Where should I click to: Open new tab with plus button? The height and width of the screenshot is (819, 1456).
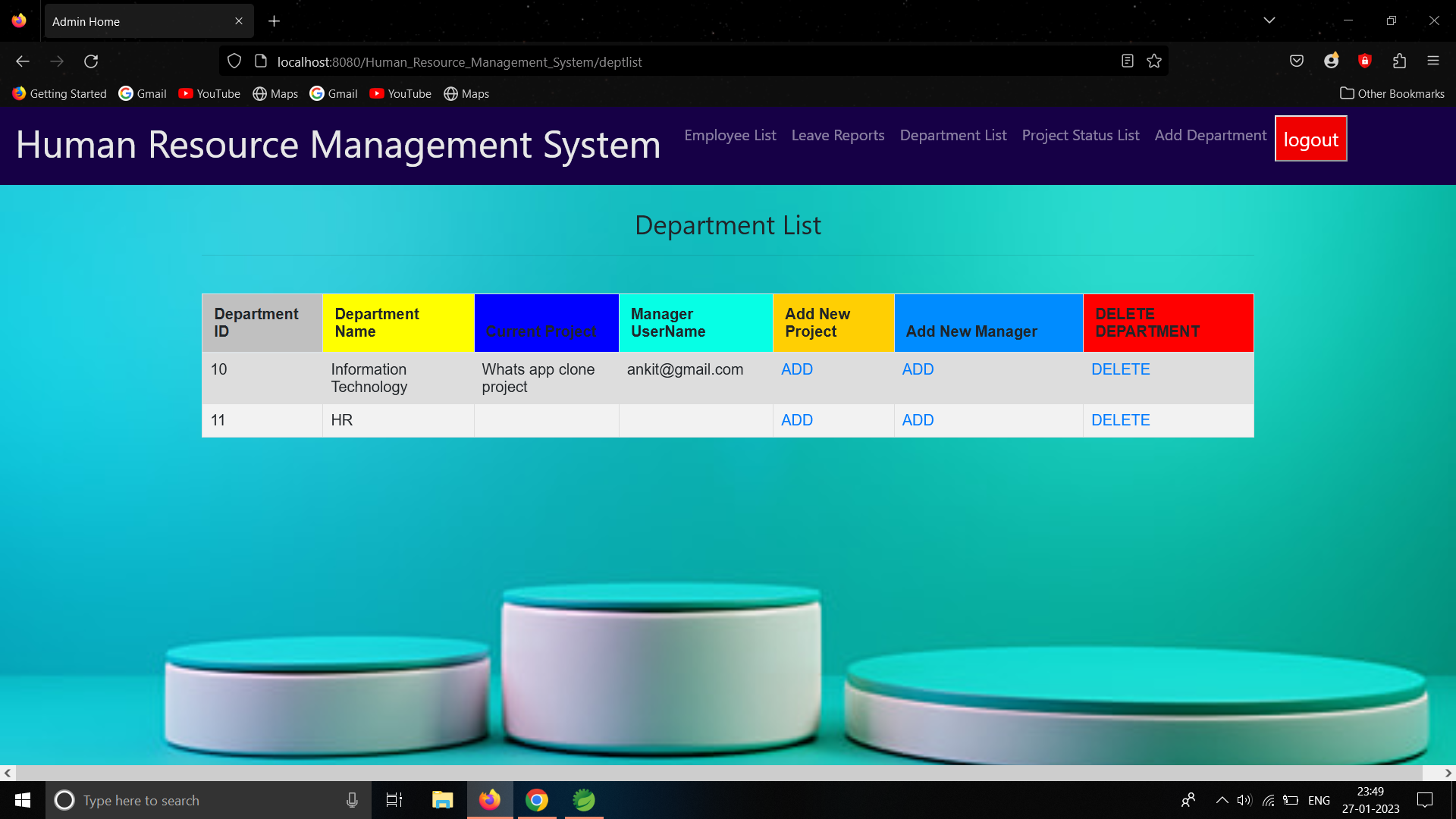pos(274,21)
